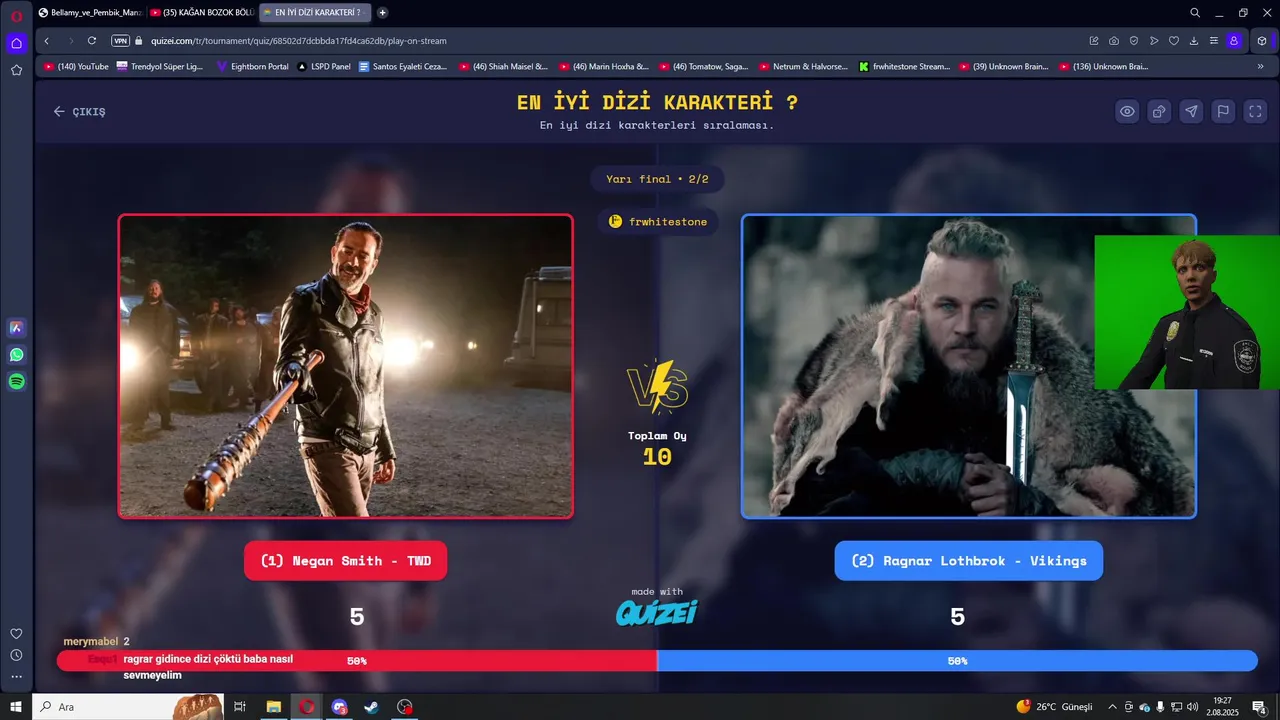The image size is (1280, 720).
Task: Switch to the KAĞAN BOZOK BÖLÜ tab
Action: click(201, 13)
